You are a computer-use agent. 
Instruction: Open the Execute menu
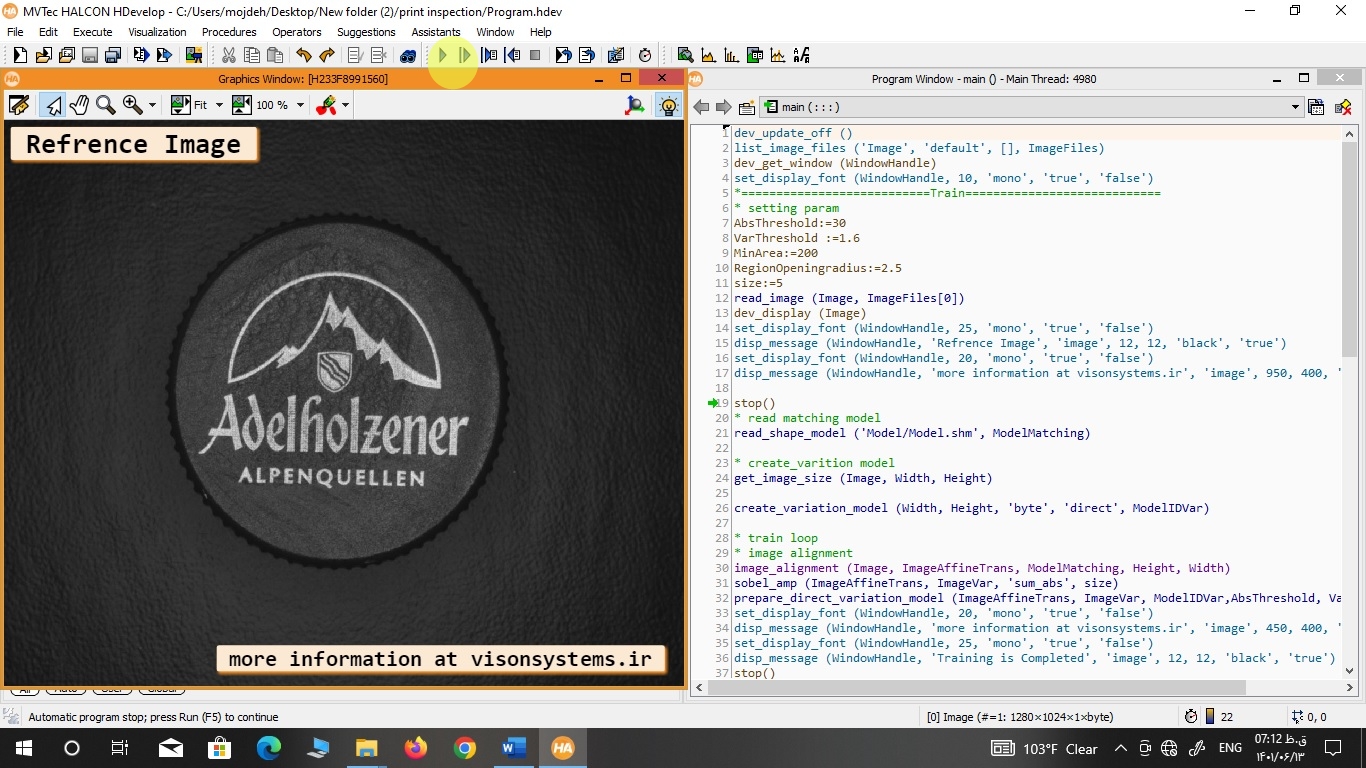[92, 32]
